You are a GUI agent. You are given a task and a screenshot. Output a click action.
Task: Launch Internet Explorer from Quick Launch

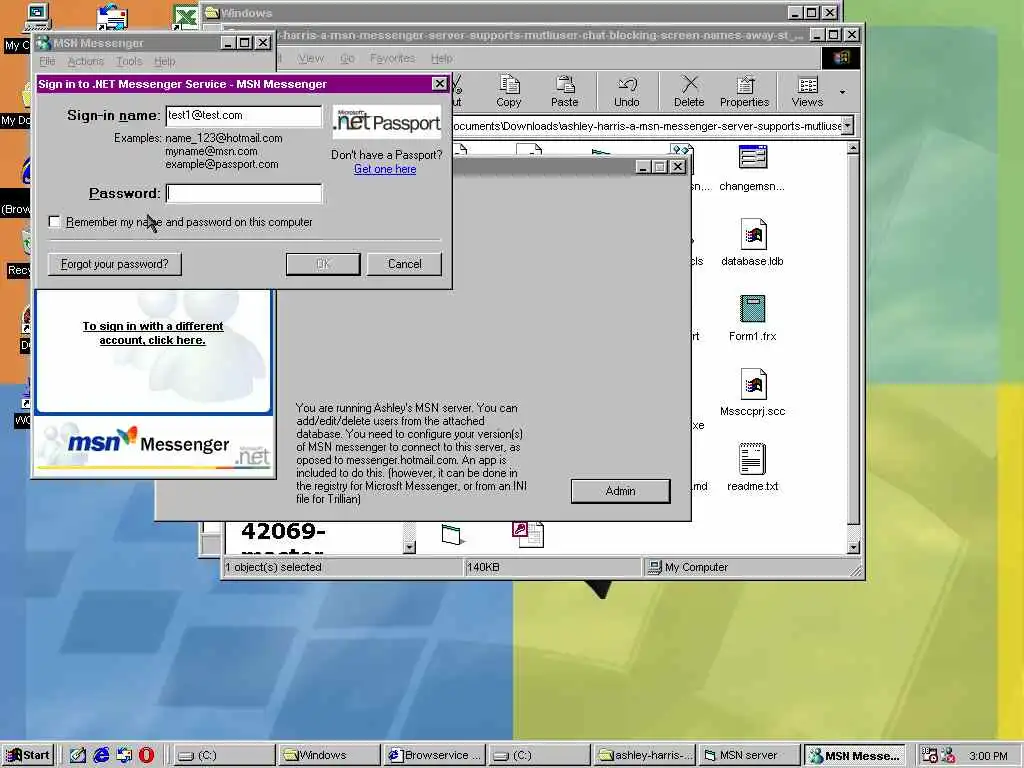point(101,756)
